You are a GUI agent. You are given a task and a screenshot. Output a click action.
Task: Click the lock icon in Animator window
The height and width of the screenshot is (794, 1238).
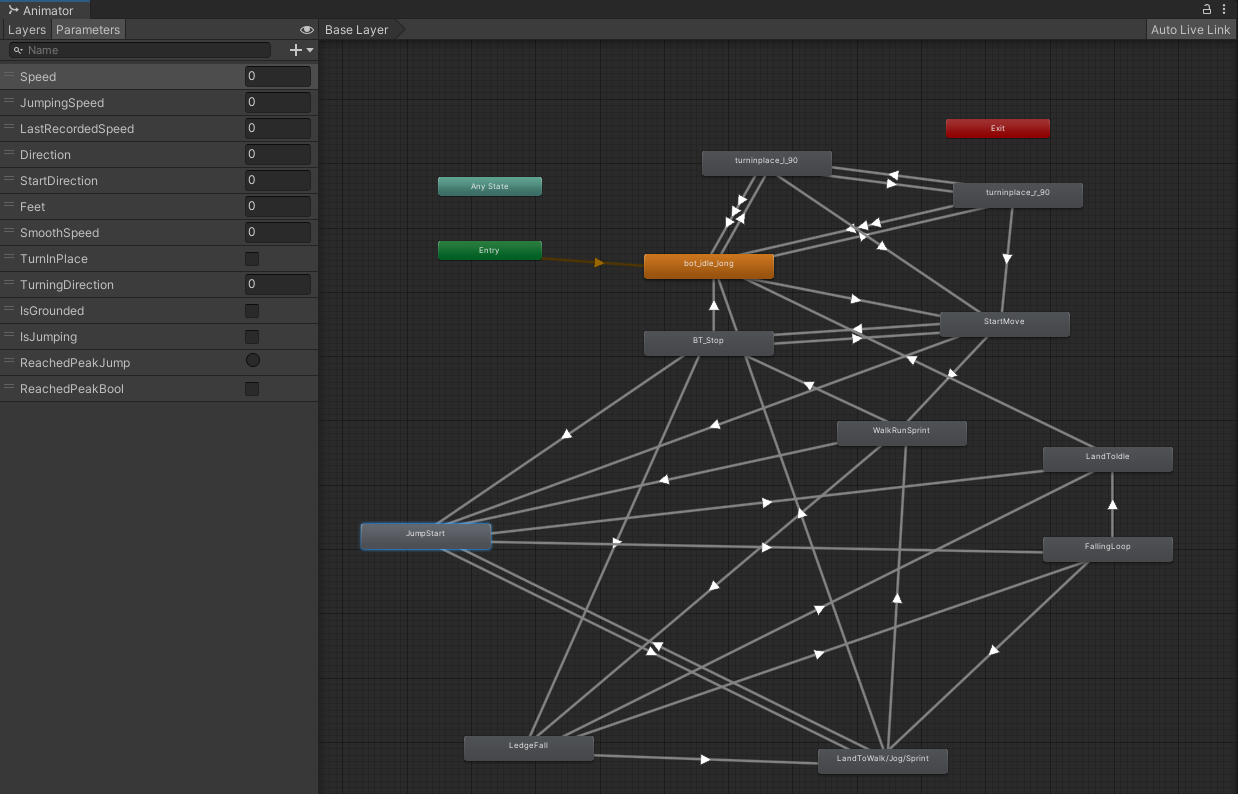tap(1207, 8)
